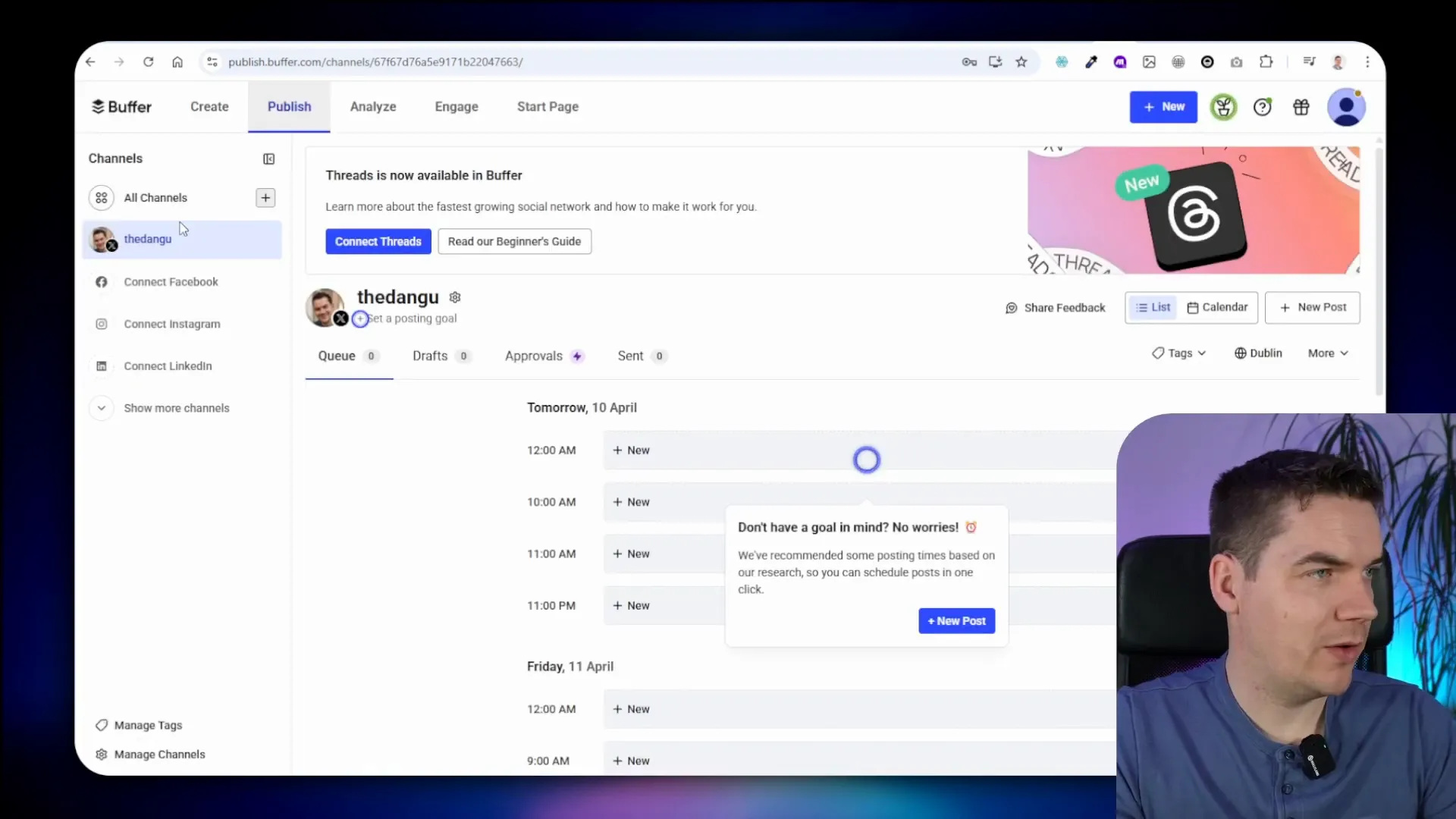
Task: Open the site information icon in the address bar
Action: 212,62
